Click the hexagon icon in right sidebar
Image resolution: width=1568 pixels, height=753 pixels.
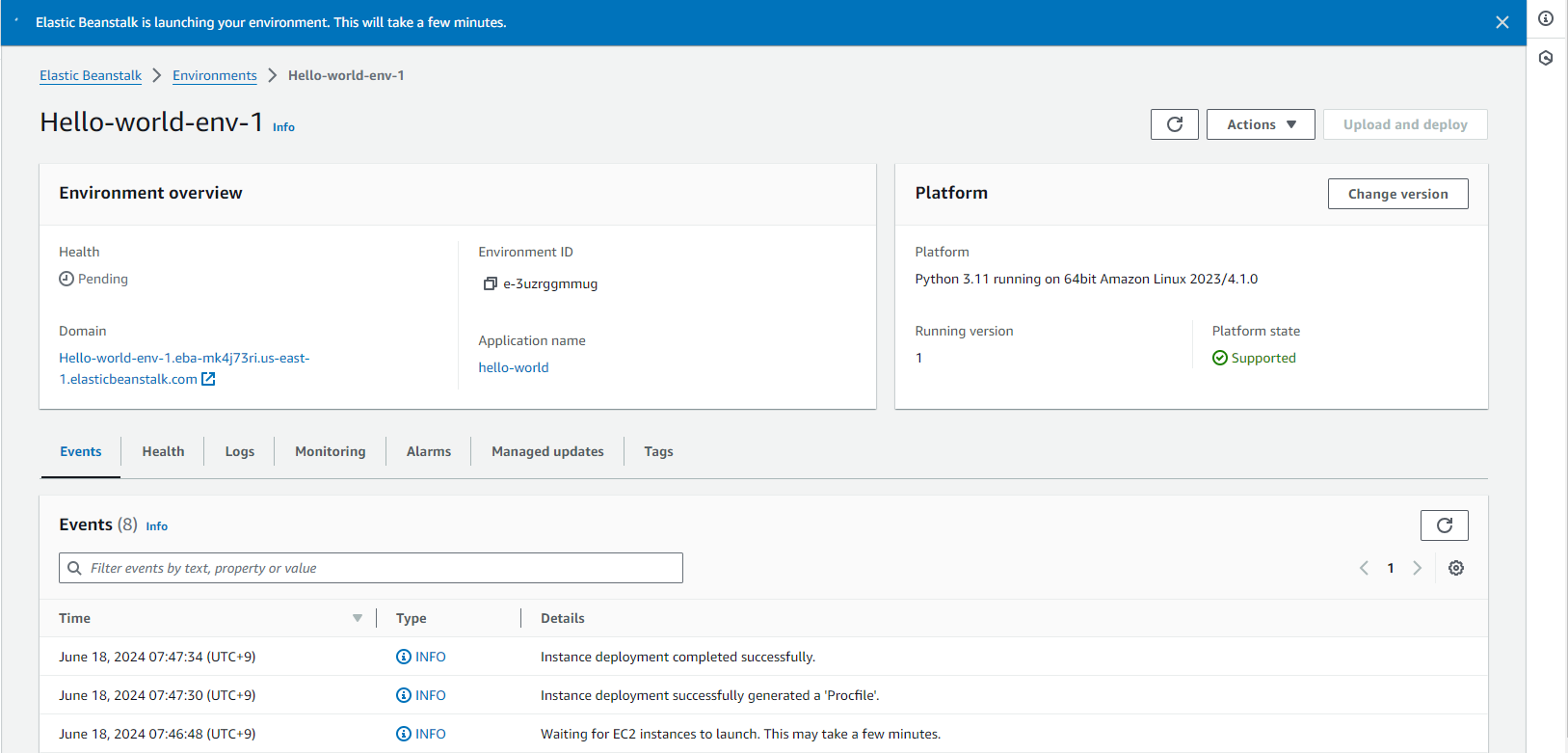click(x=1546, y=58)
